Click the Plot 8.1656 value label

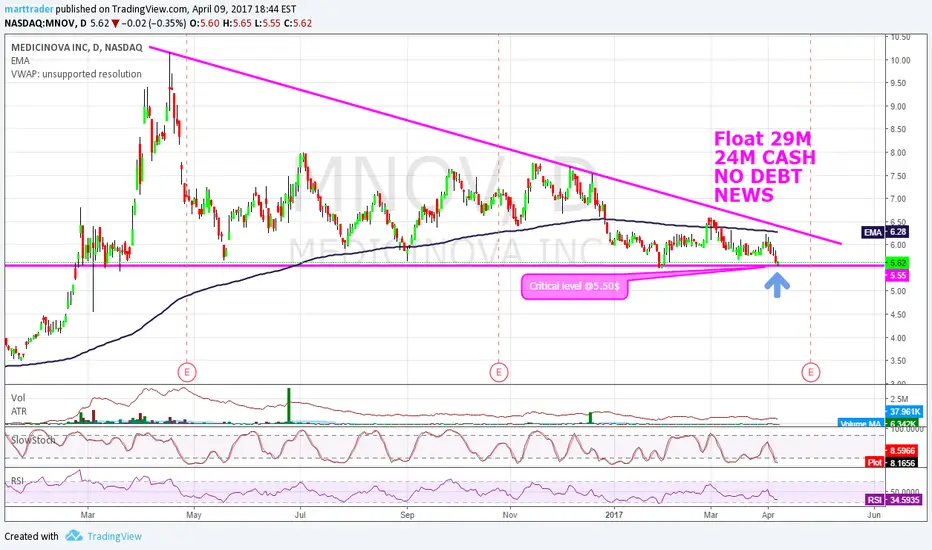(894, 463)
